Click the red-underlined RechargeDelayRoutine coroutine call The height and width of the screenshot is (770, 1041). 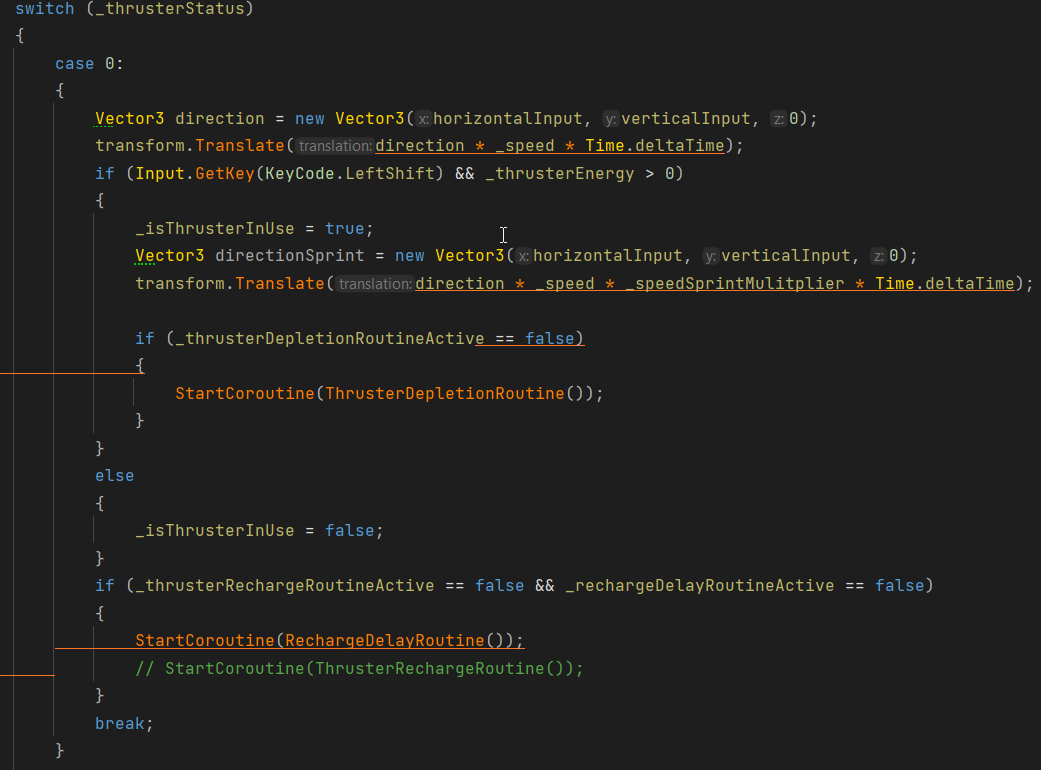pyautogui.click(x=330, y=640)
